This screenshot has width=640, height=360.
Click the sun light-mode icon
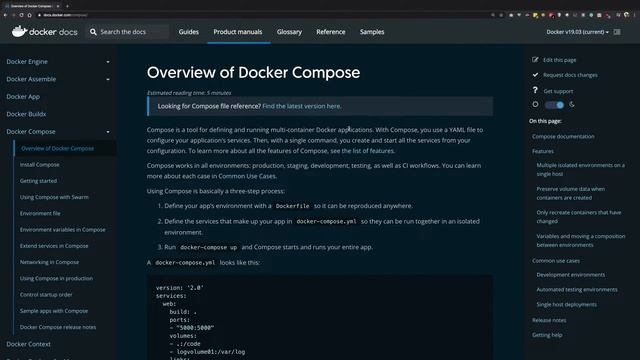(x=535, y=104)
